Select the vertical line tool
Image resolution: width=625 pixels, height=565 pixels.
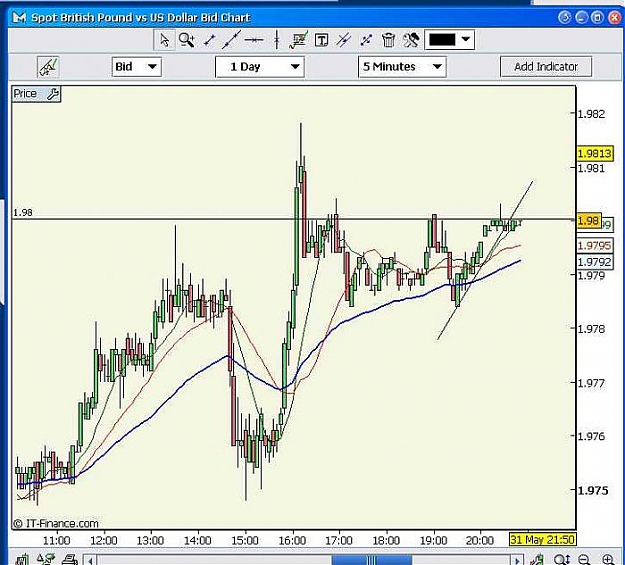pyautogui.click(x=277, y=40)
